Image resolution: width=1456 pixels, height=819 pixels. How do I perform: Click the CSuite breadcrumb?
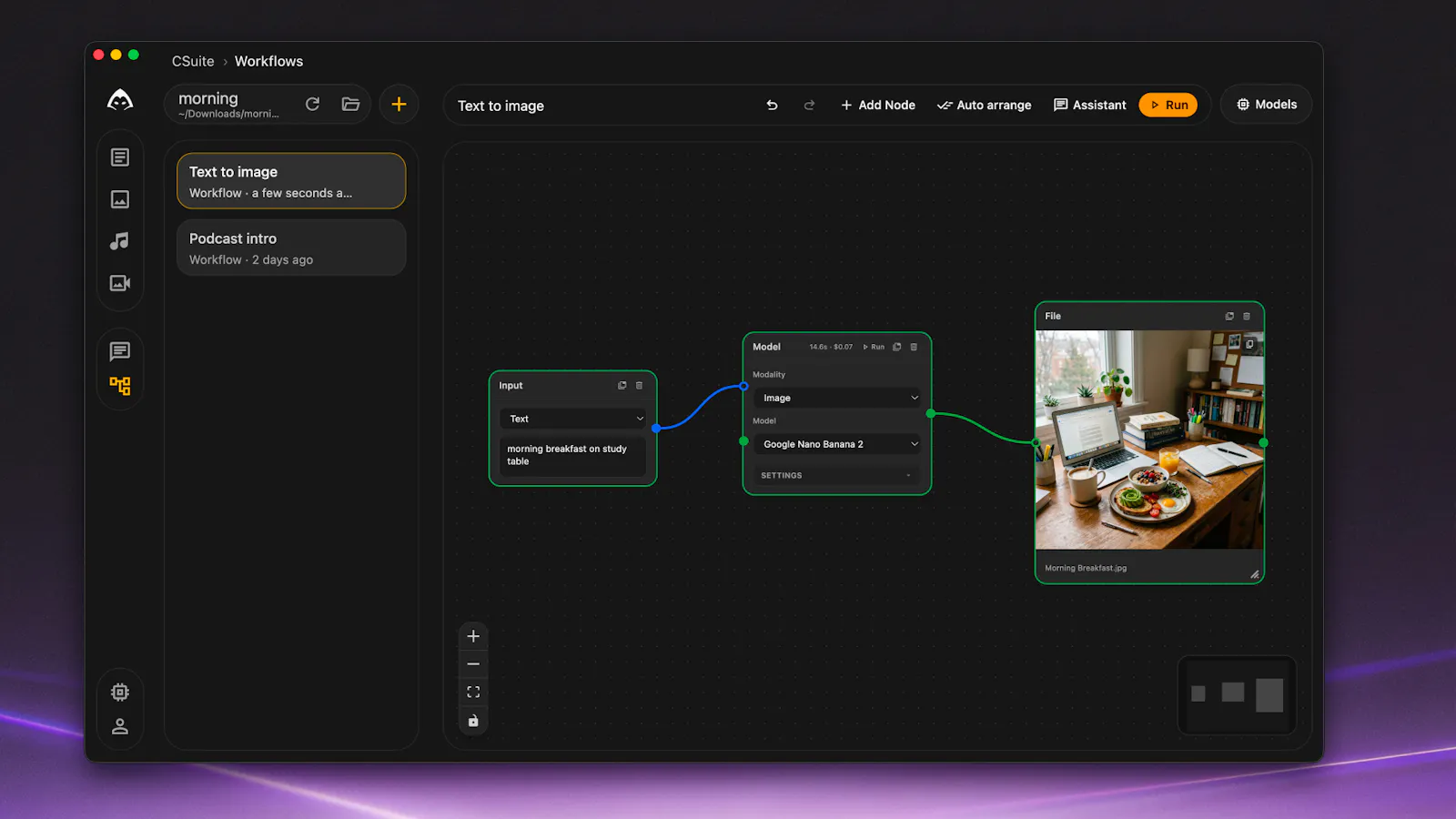click(x=193, y=61)
